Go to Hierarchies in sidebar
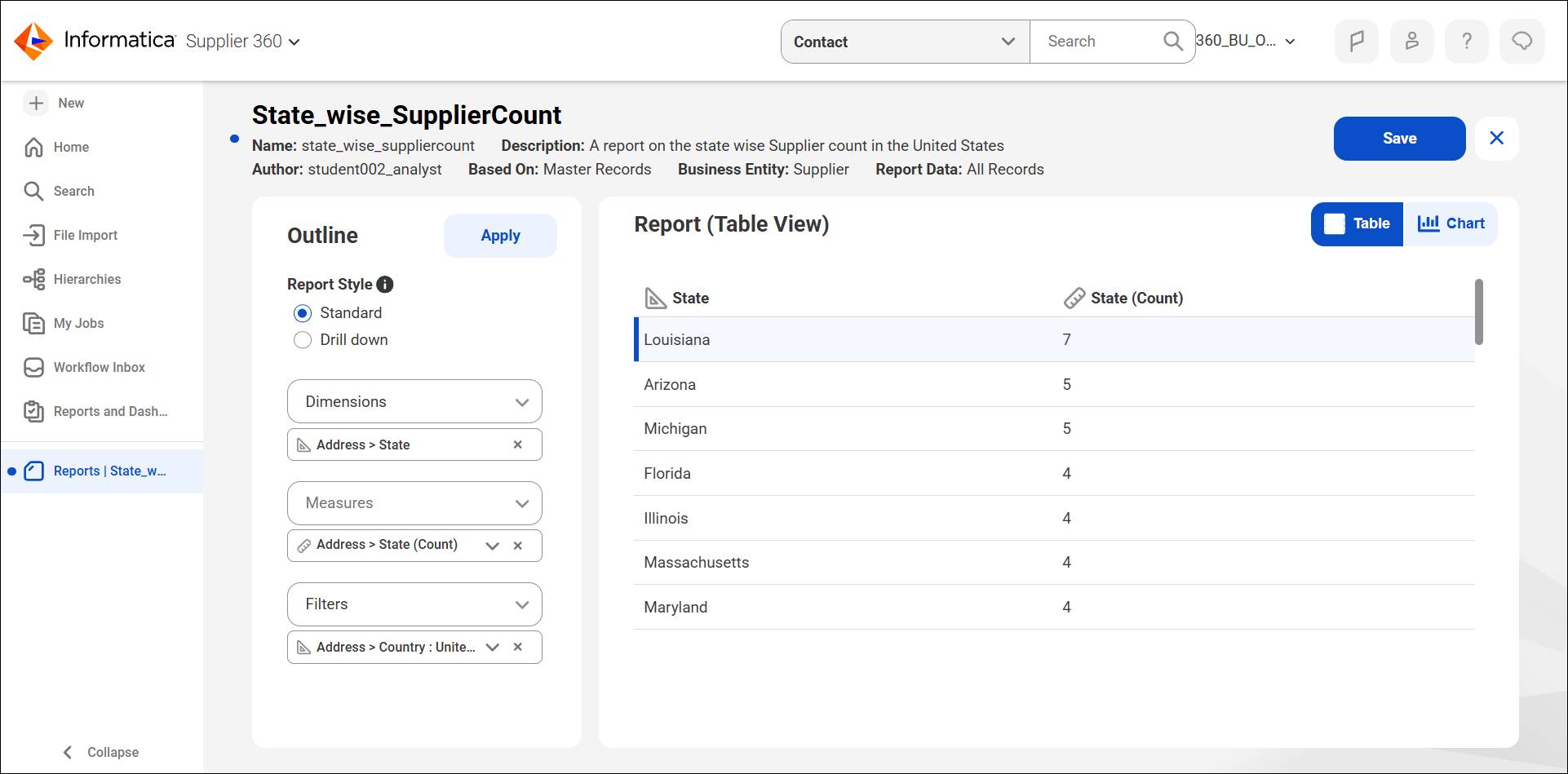 point(87,279)
